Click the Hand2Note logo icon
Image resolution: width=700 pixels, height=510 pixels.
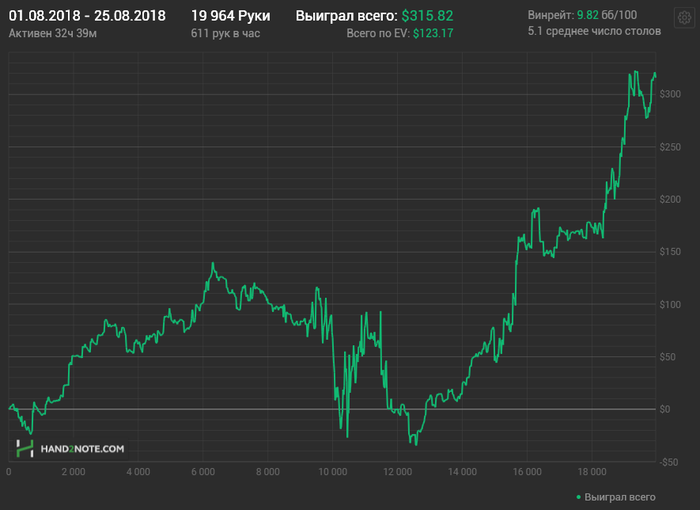coord(25,448)
